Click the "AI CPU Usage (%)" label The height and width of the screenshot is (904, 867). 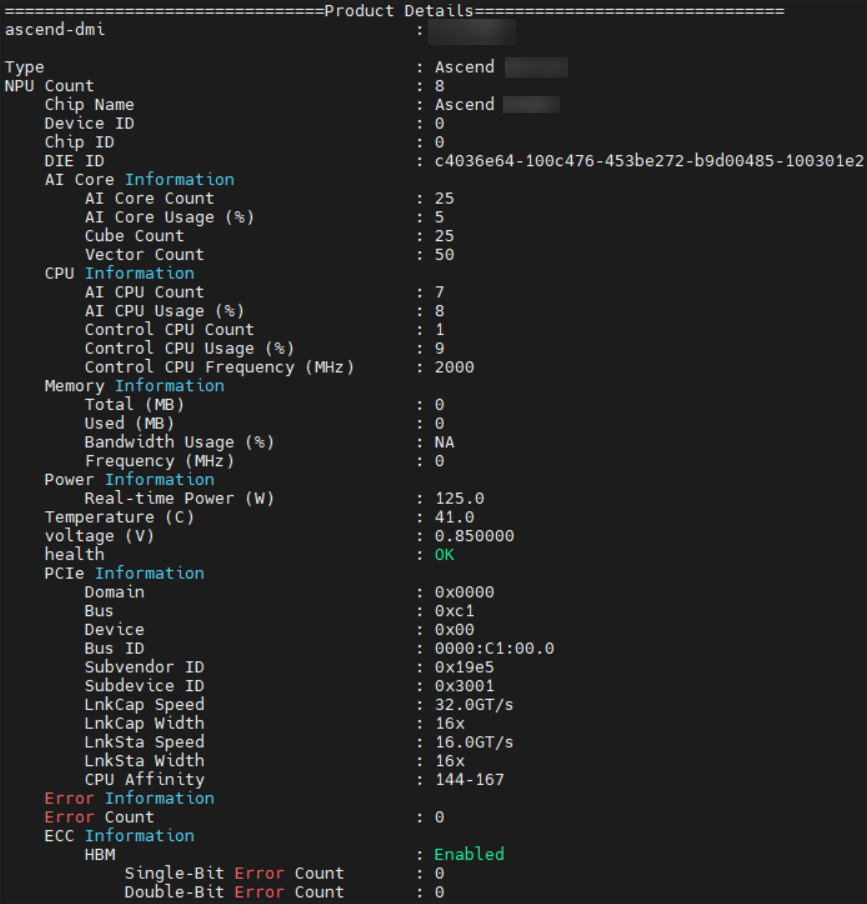pyautogui.click(x=164, y=311)
